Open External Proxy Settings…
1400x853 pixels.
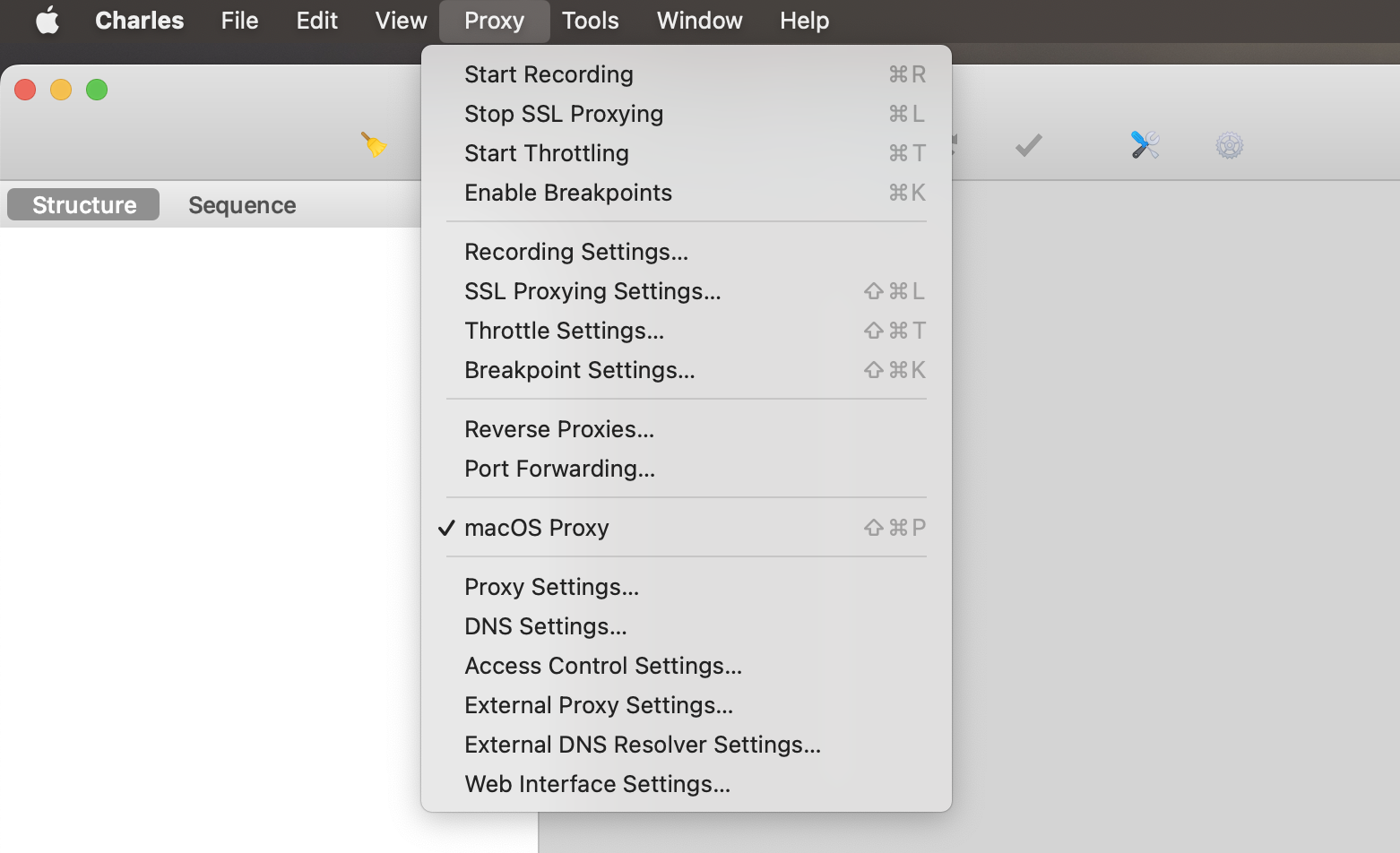click(687, 705)
